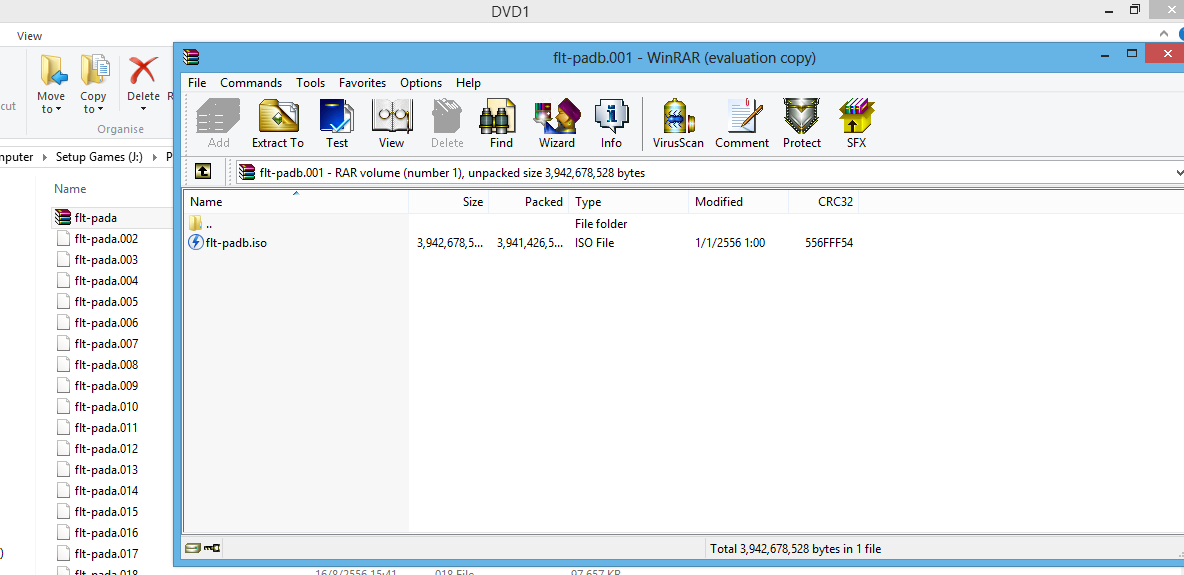1184x575 pixels.
Task: Open the Commands menu
Action: pyautogui.click(x=251, y=83)
